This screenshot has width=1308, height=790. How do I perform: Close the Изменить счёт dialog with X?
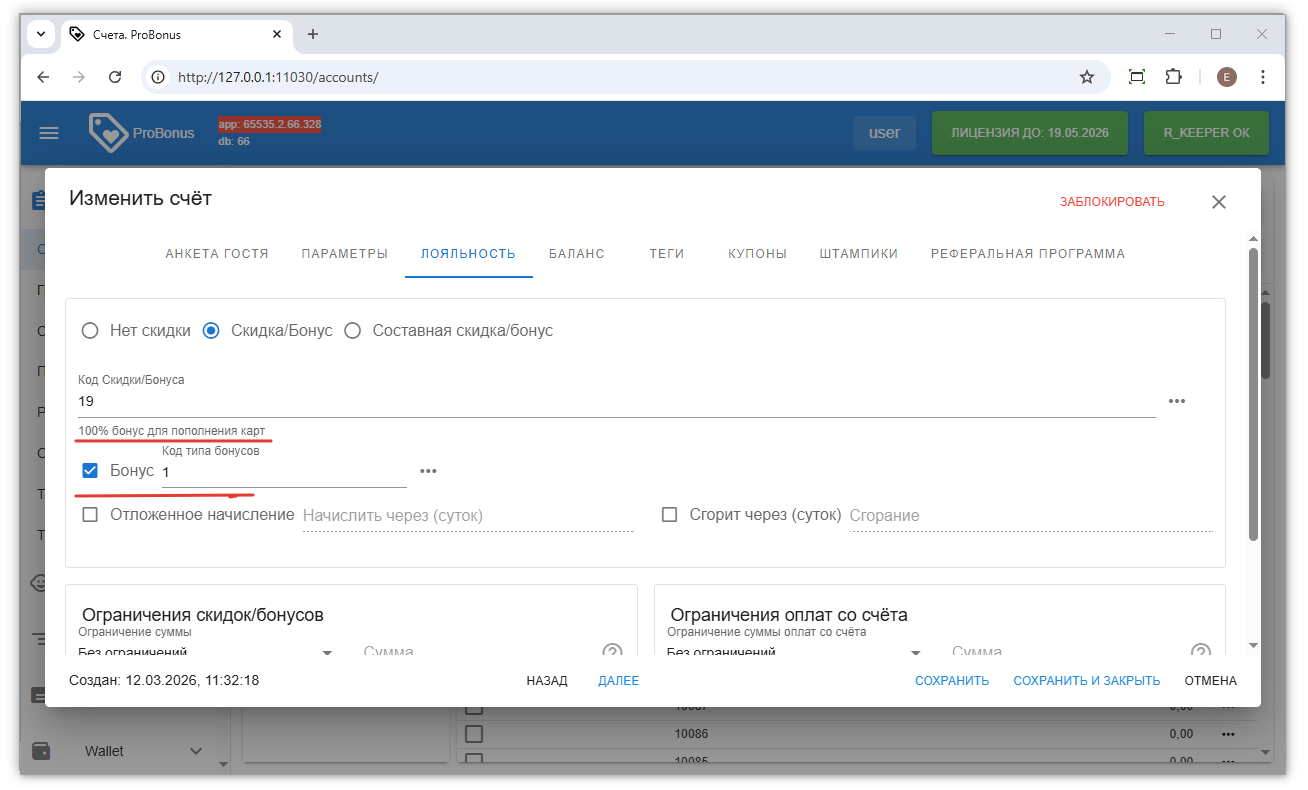click(x=1218, y=202)
